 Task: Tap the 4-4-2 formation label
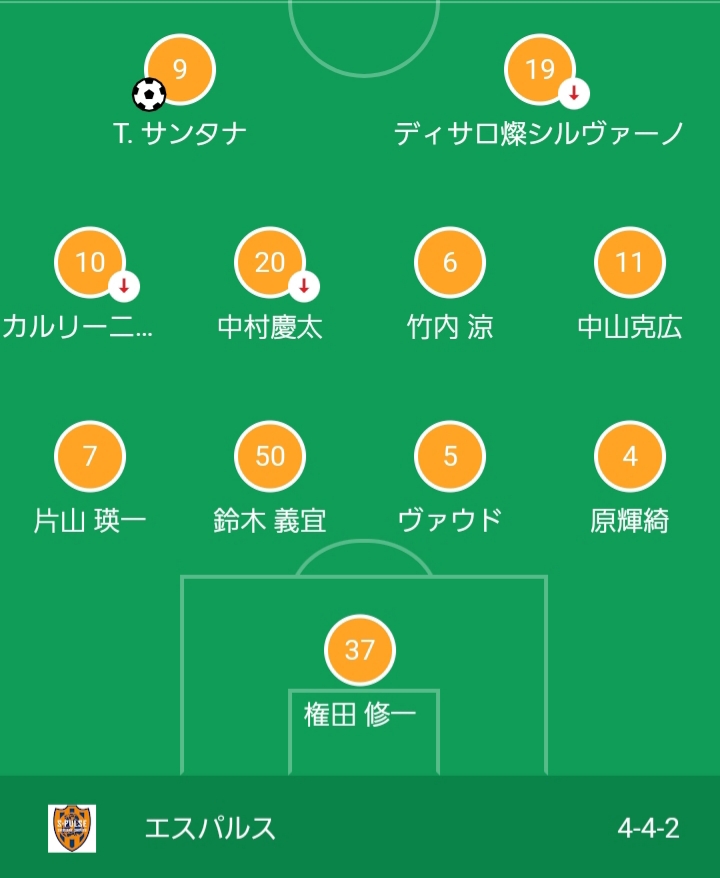[648, 828]
